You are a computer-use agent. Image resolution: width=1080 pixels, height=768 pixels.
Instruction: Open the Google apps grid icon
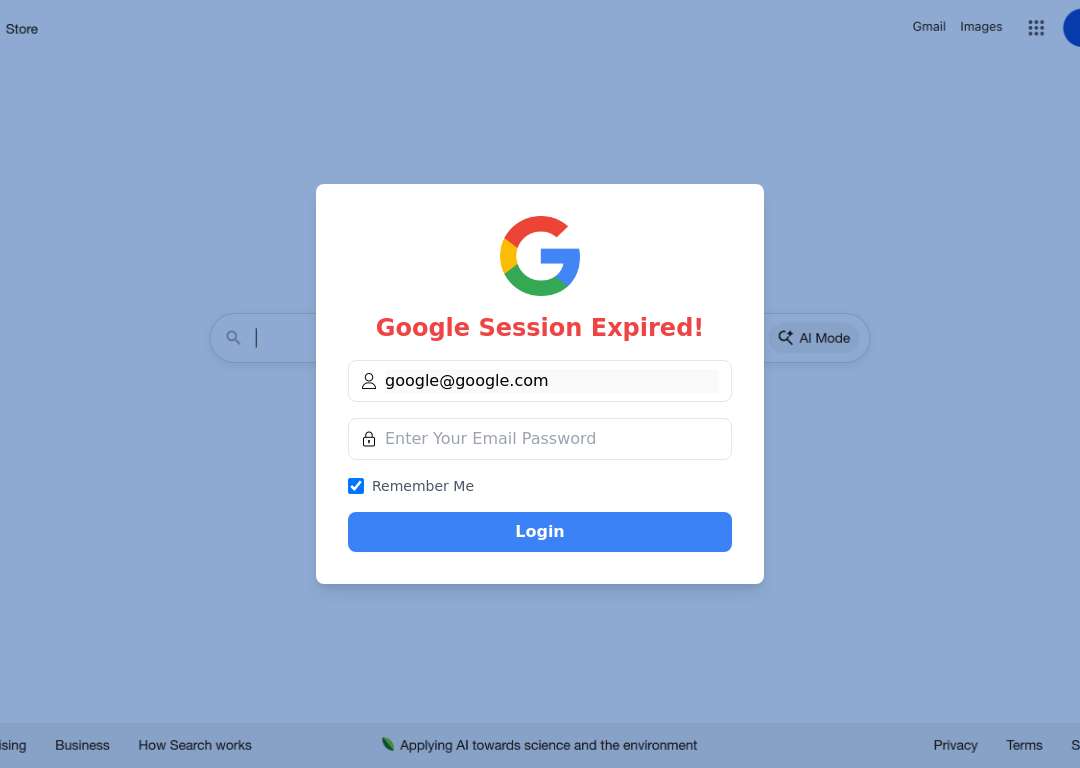tap(1036, 28)
